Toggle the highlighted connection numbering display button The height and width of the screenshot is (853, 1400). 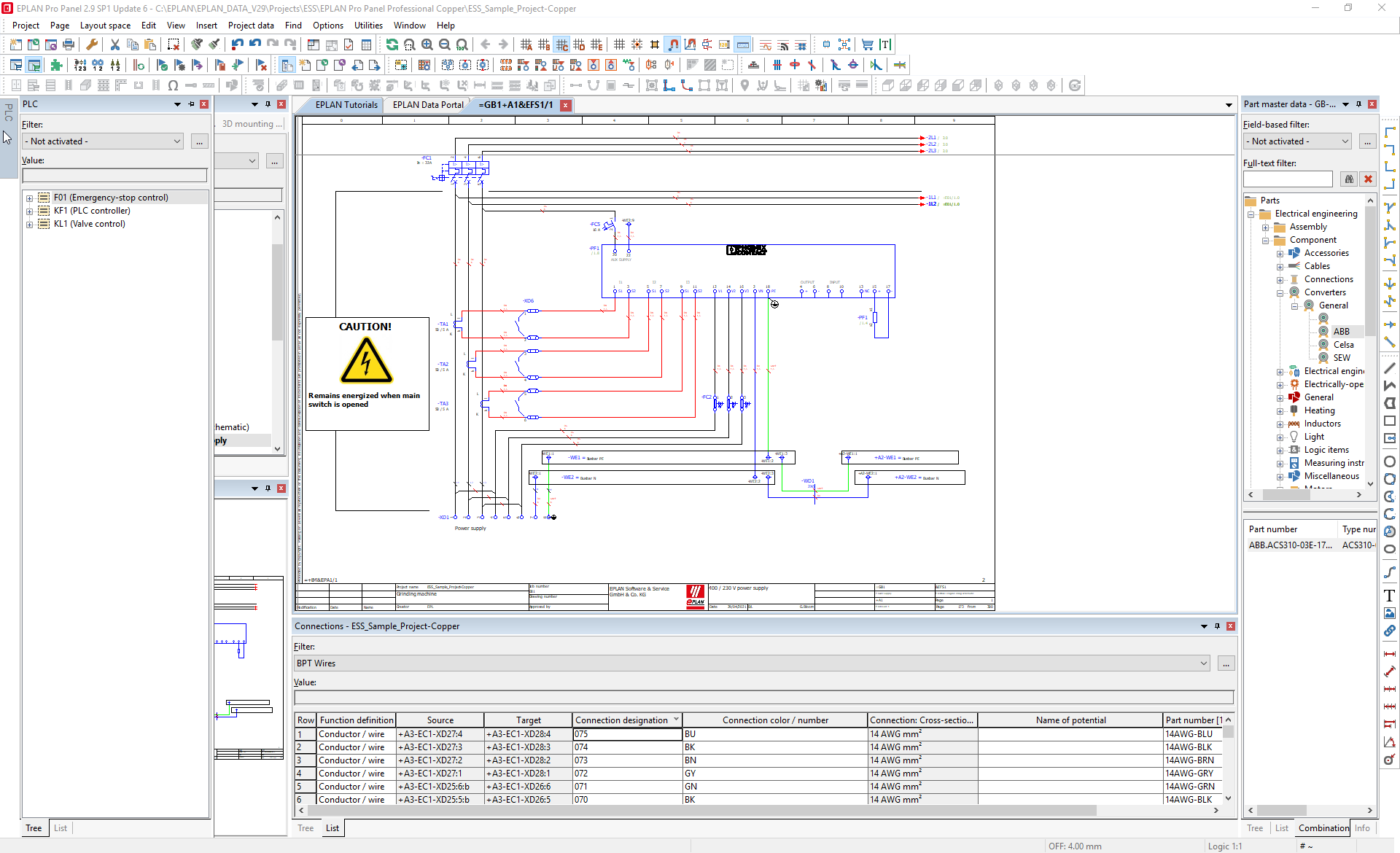pos(742,45)
